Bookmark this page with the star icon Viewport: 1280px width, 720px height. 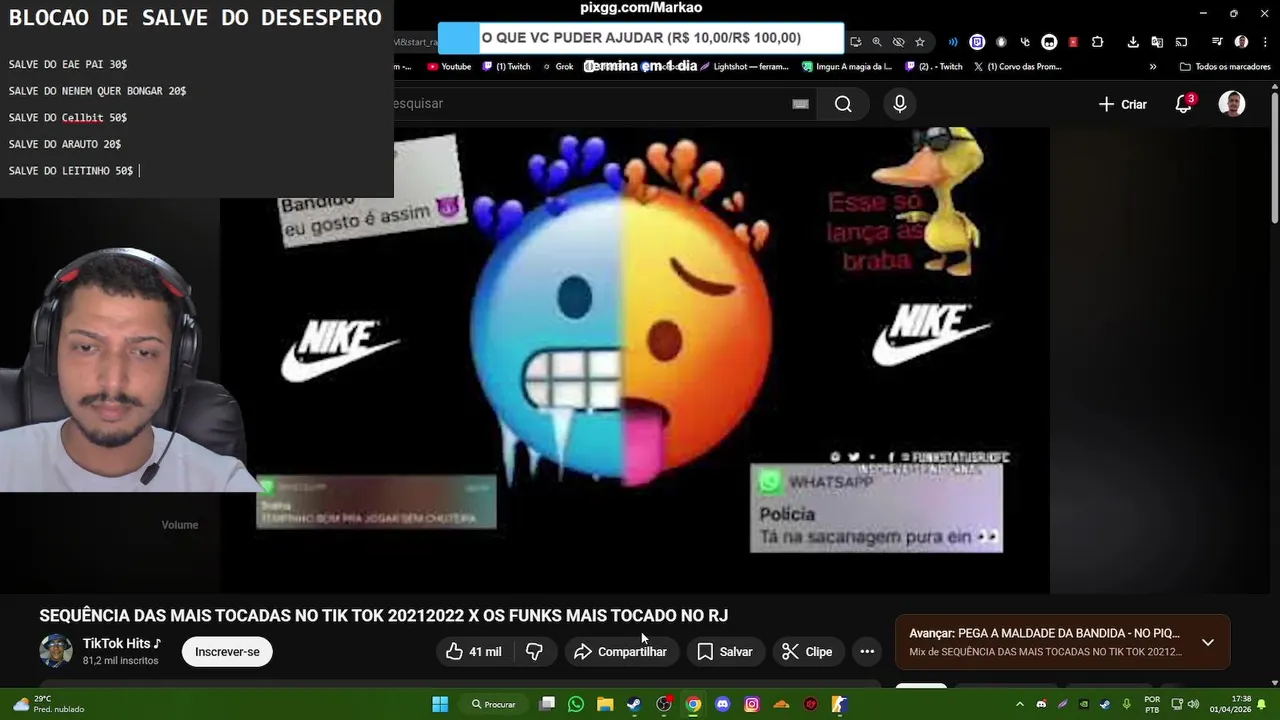click(920, 42)
